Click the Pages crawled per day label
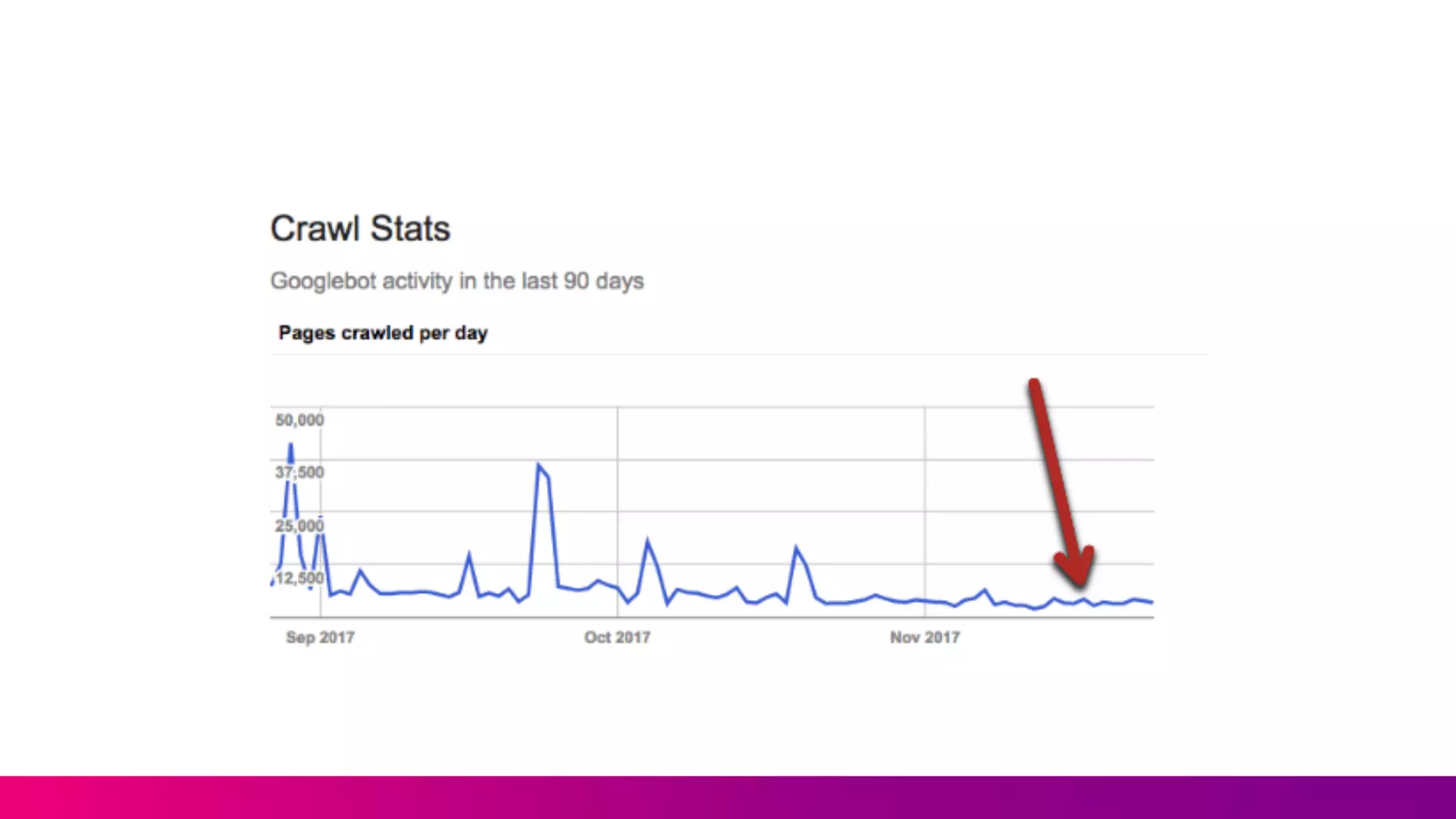The height and width of the screenshot is (819, 1456). pos(382,333)
